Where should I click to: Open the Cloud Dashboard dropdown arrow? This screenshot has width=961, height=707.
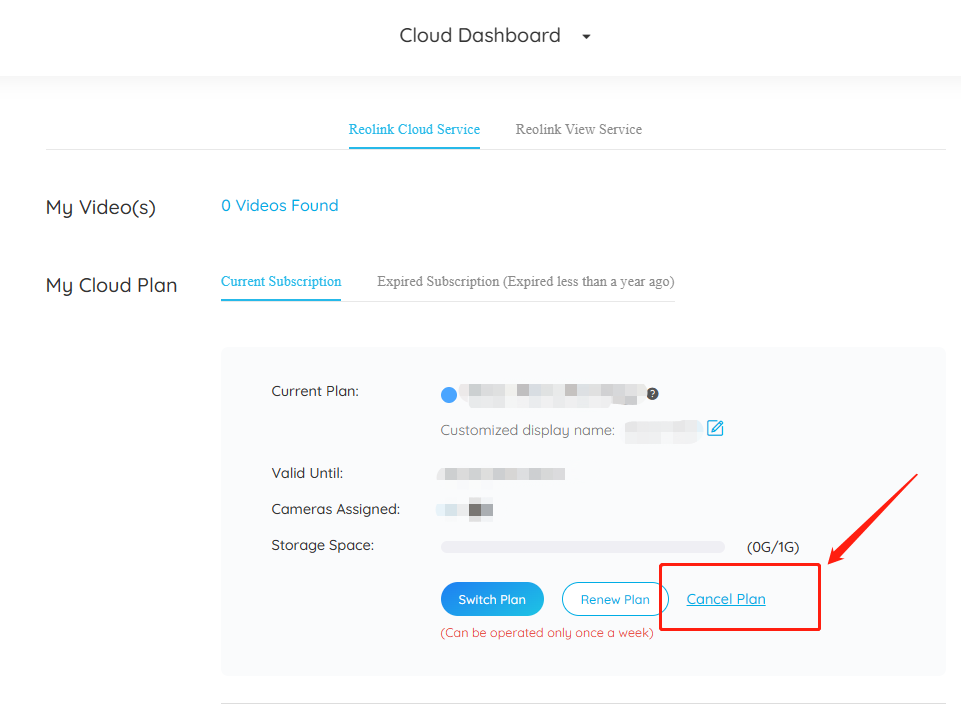tap(587, 37)
